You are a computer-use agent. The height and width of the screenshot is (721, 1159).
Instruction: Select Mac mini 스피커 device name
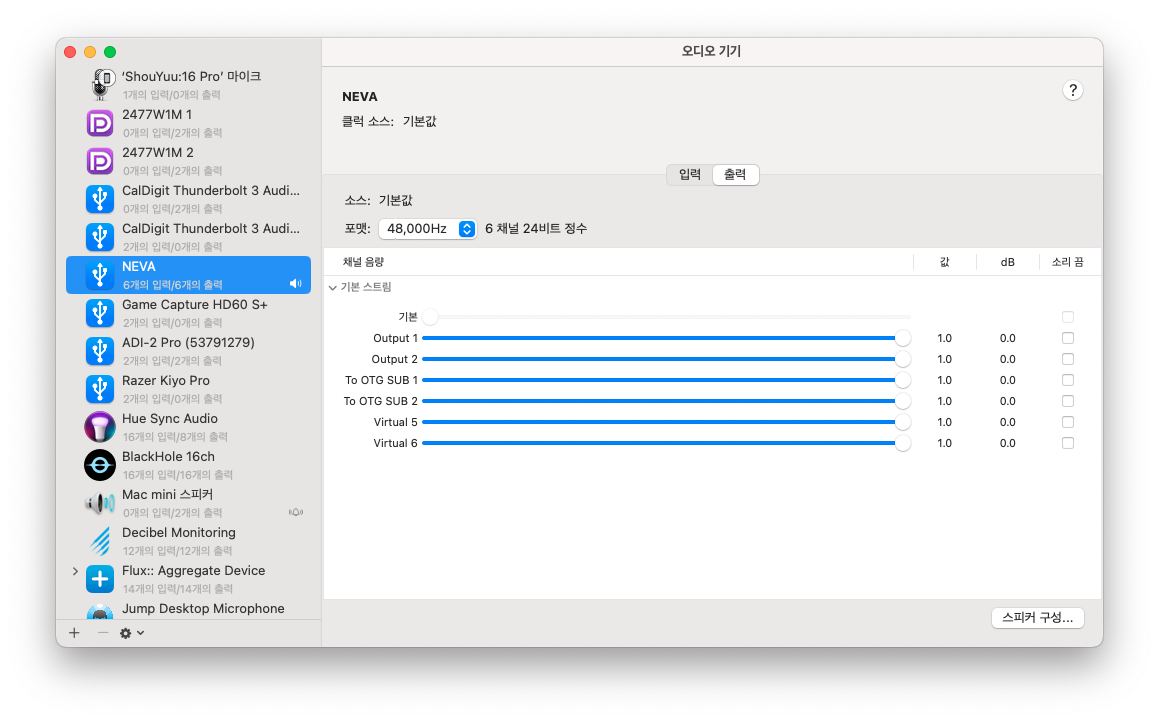pyautogui.click(x=168, y=495)
